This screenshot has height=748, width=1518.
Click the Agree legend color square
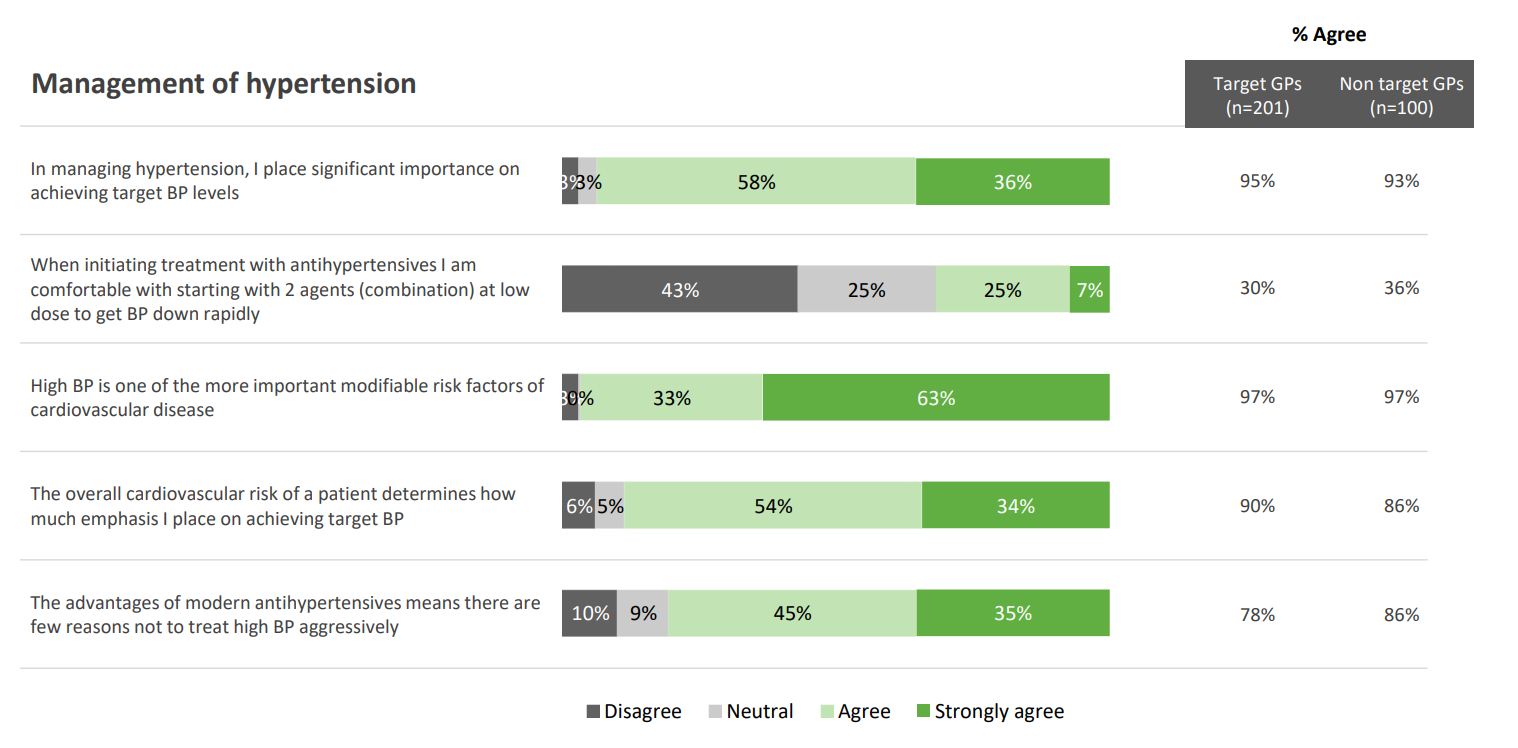827,712
